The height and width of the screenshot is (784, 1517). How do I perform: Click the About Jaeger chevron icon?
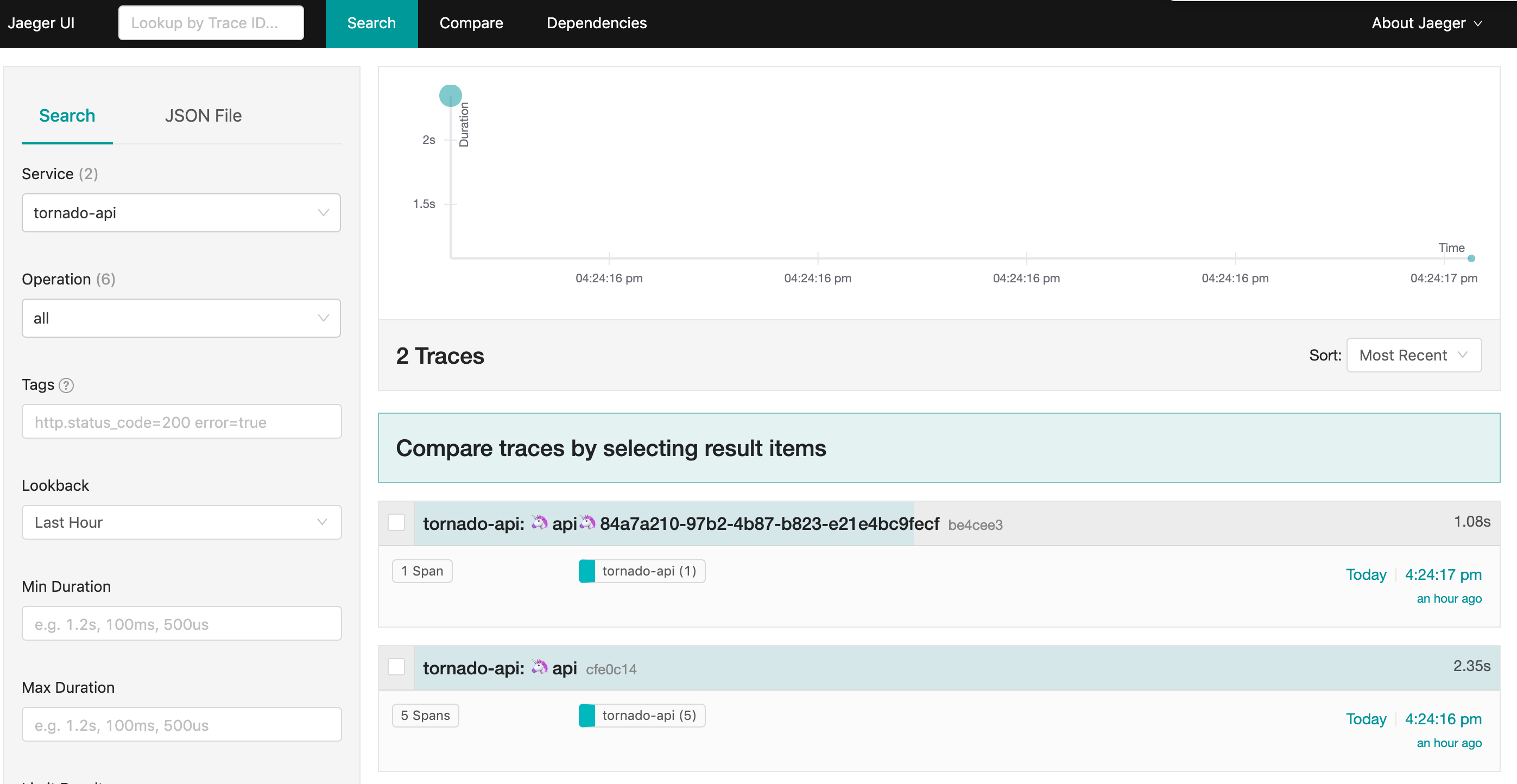[x=1477, y=23]
